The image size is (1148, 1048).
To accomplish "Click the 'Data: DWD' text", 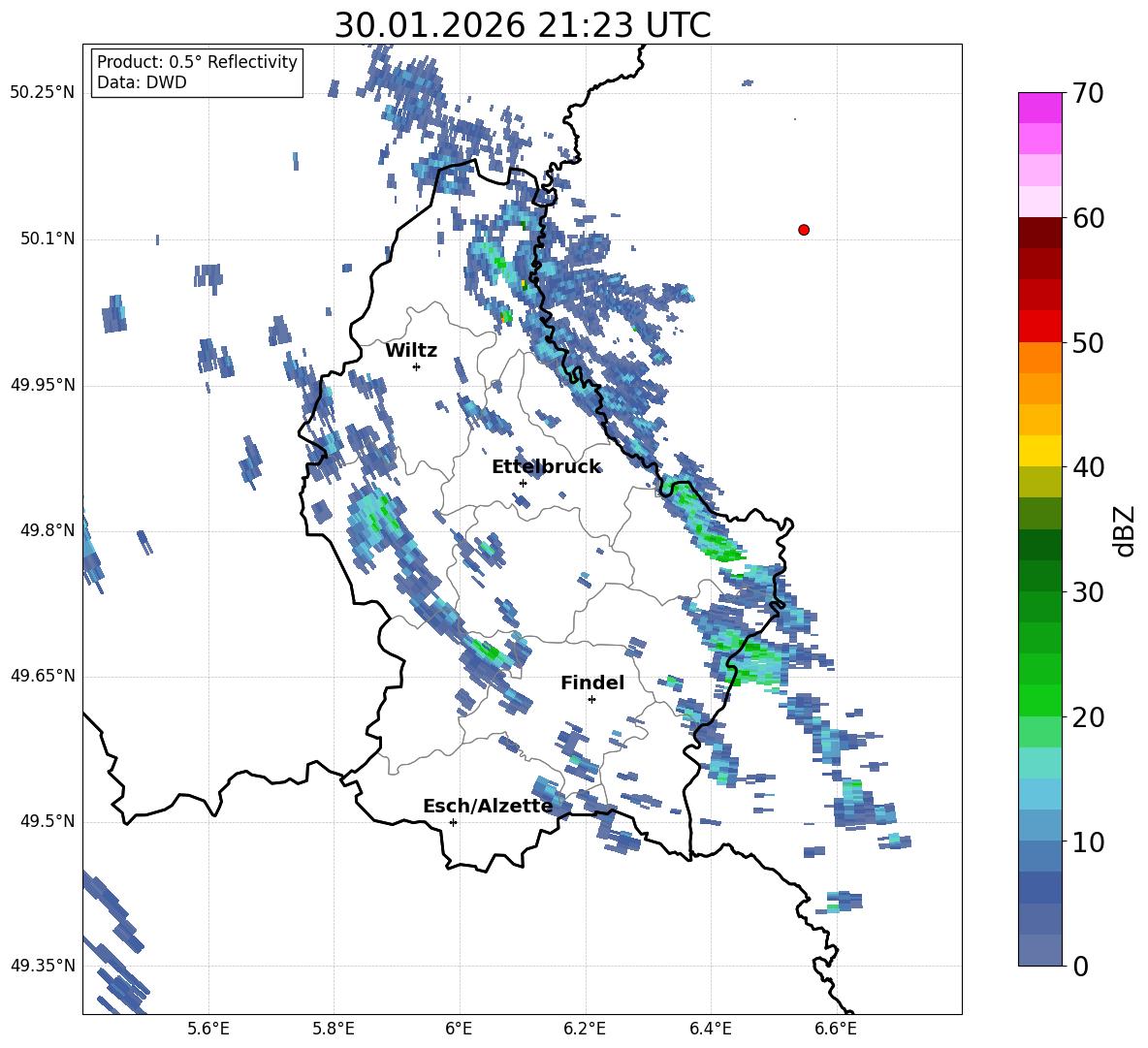I will pyautogui.click(x=142, y=82).
